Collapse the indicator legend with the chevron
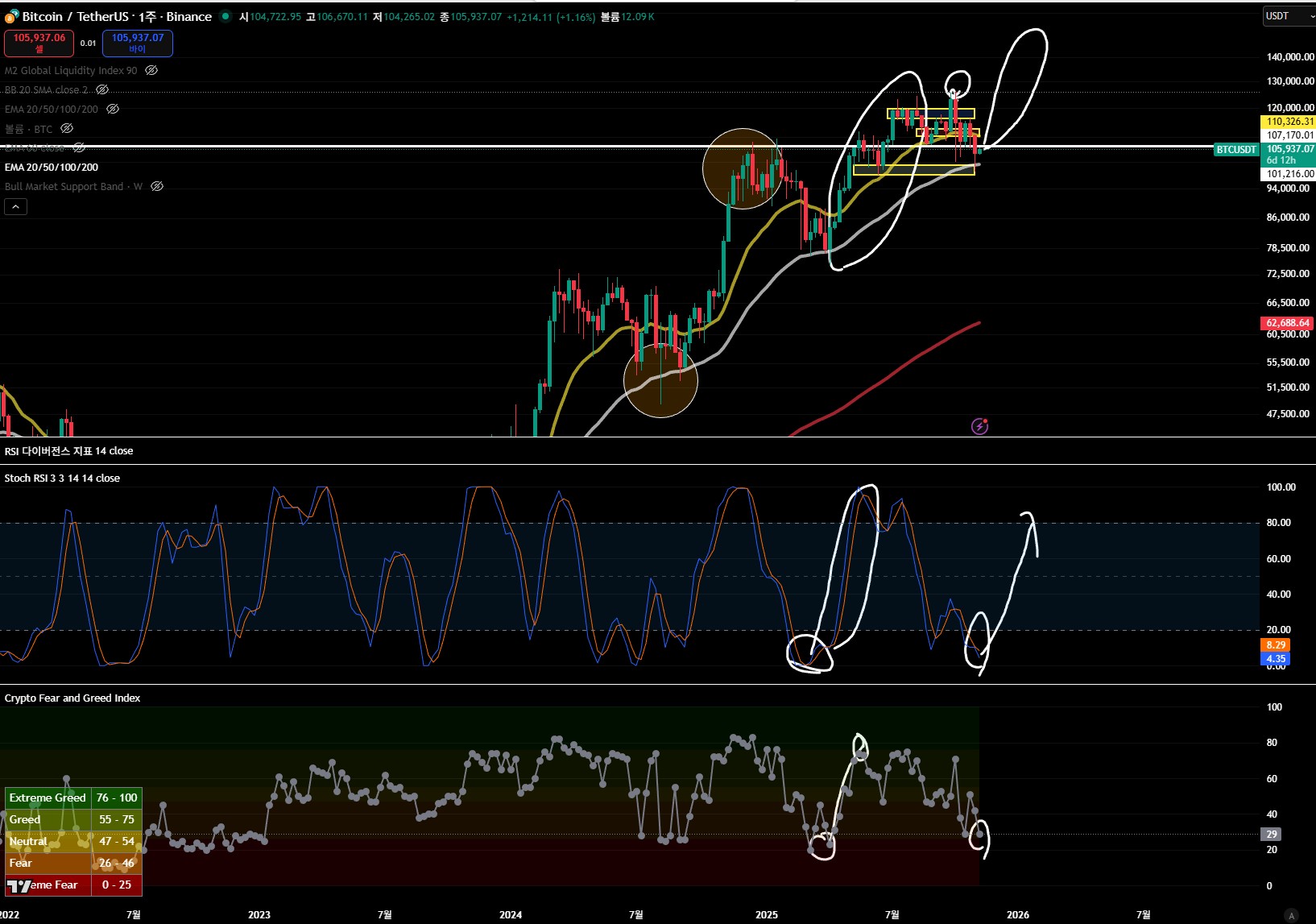 coord(15,207)
